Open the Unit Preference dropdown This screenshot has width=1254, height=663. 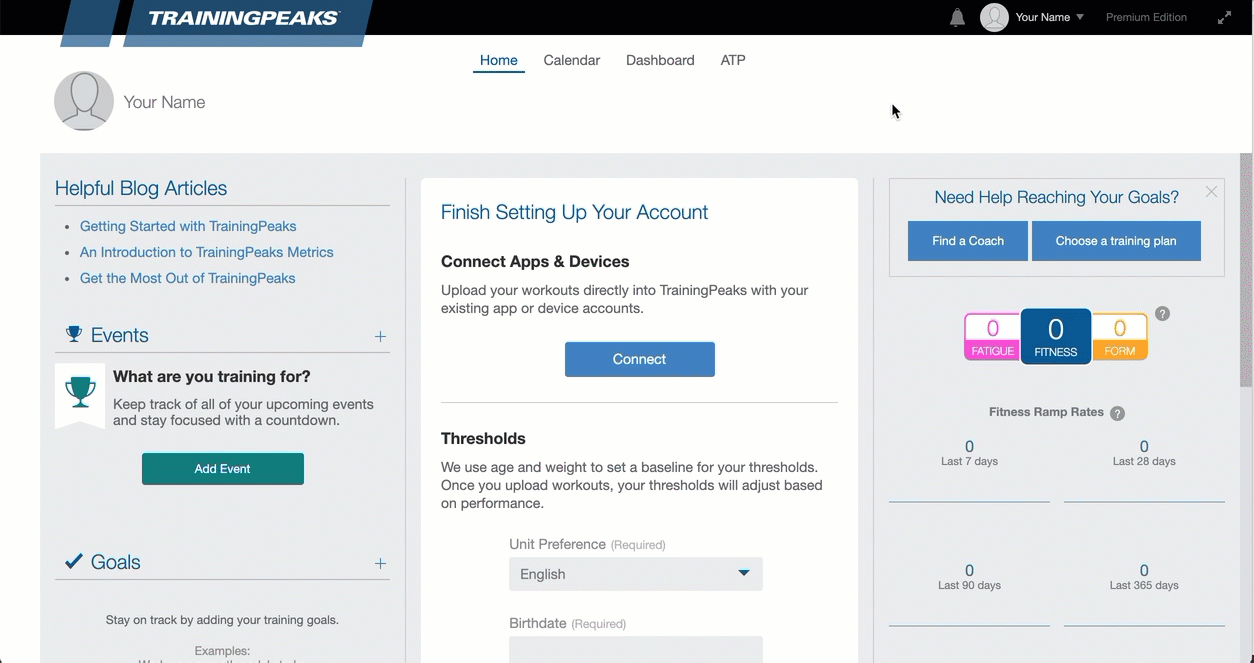click(635, 574)
